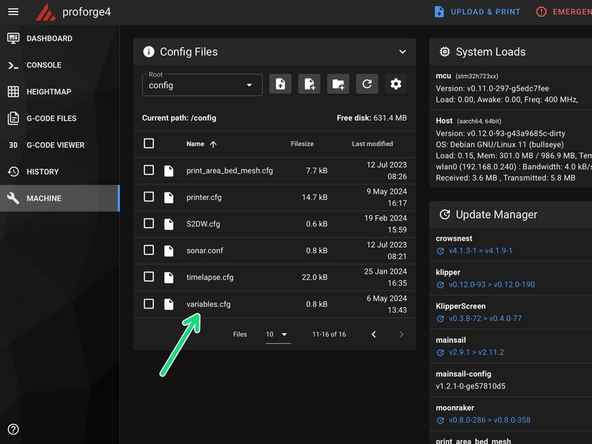Toggle the select-all files checkbox
592x444 pixels.
(x=149, y=143)
